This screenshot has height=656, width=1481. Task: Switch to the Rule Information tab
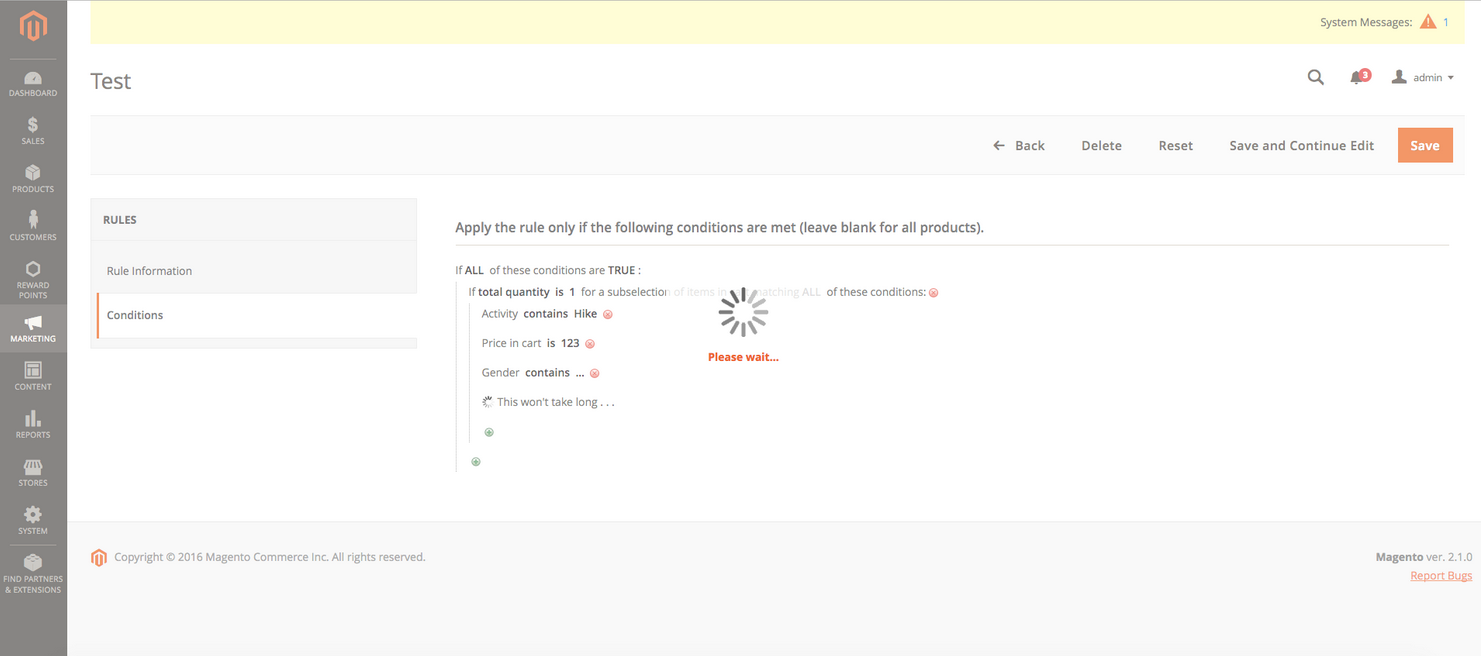point(149,270)
